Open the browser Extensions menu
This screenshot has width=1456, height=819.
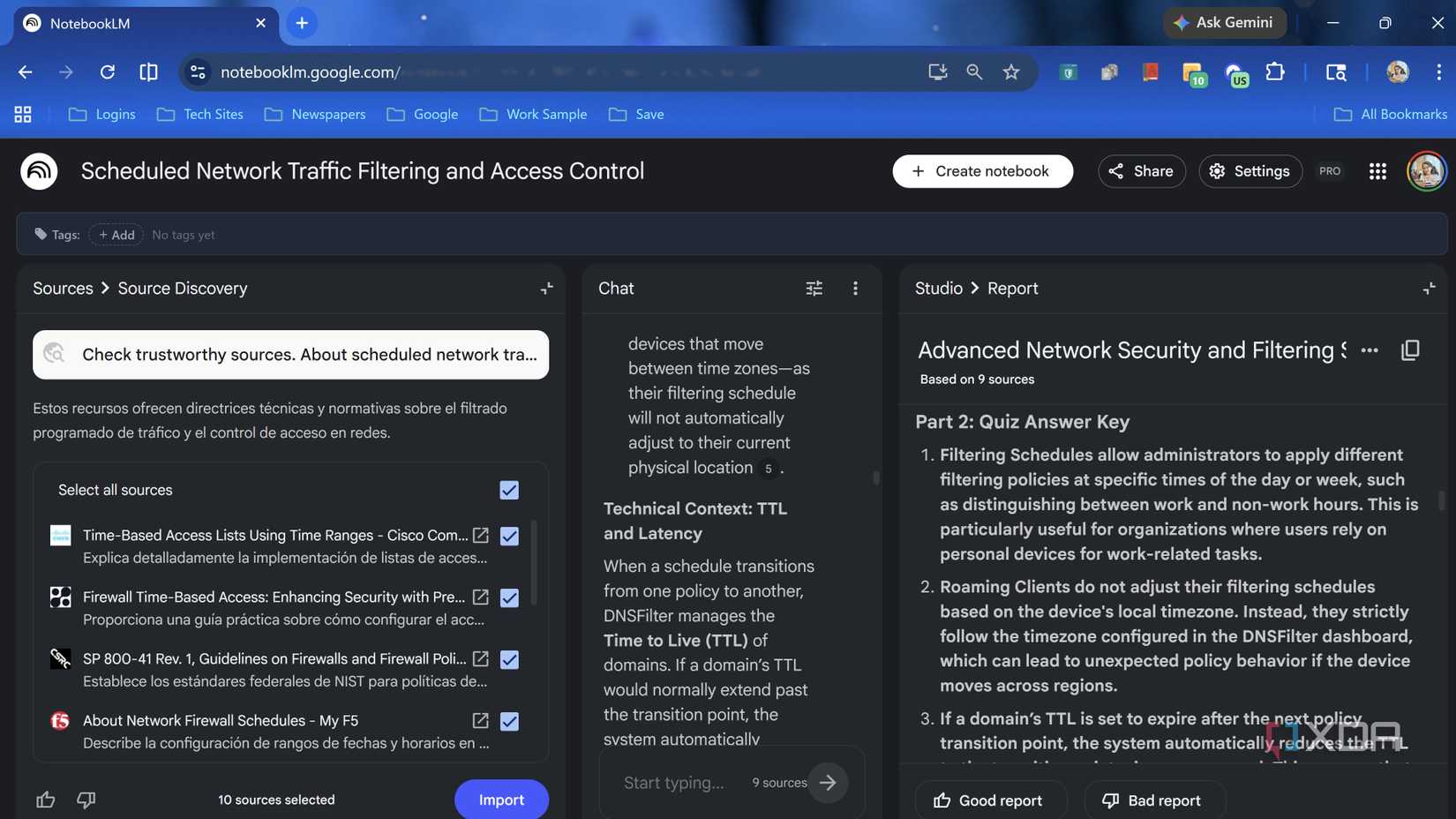pos(1275,72)
